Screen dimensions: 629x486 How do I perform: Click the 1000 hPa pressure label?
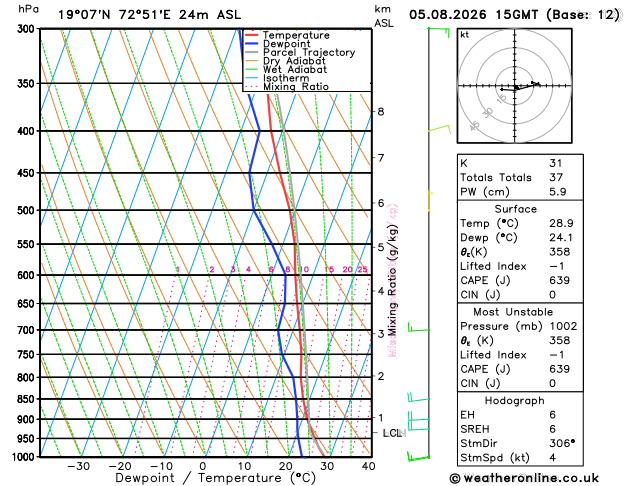[x=24, y=457]
